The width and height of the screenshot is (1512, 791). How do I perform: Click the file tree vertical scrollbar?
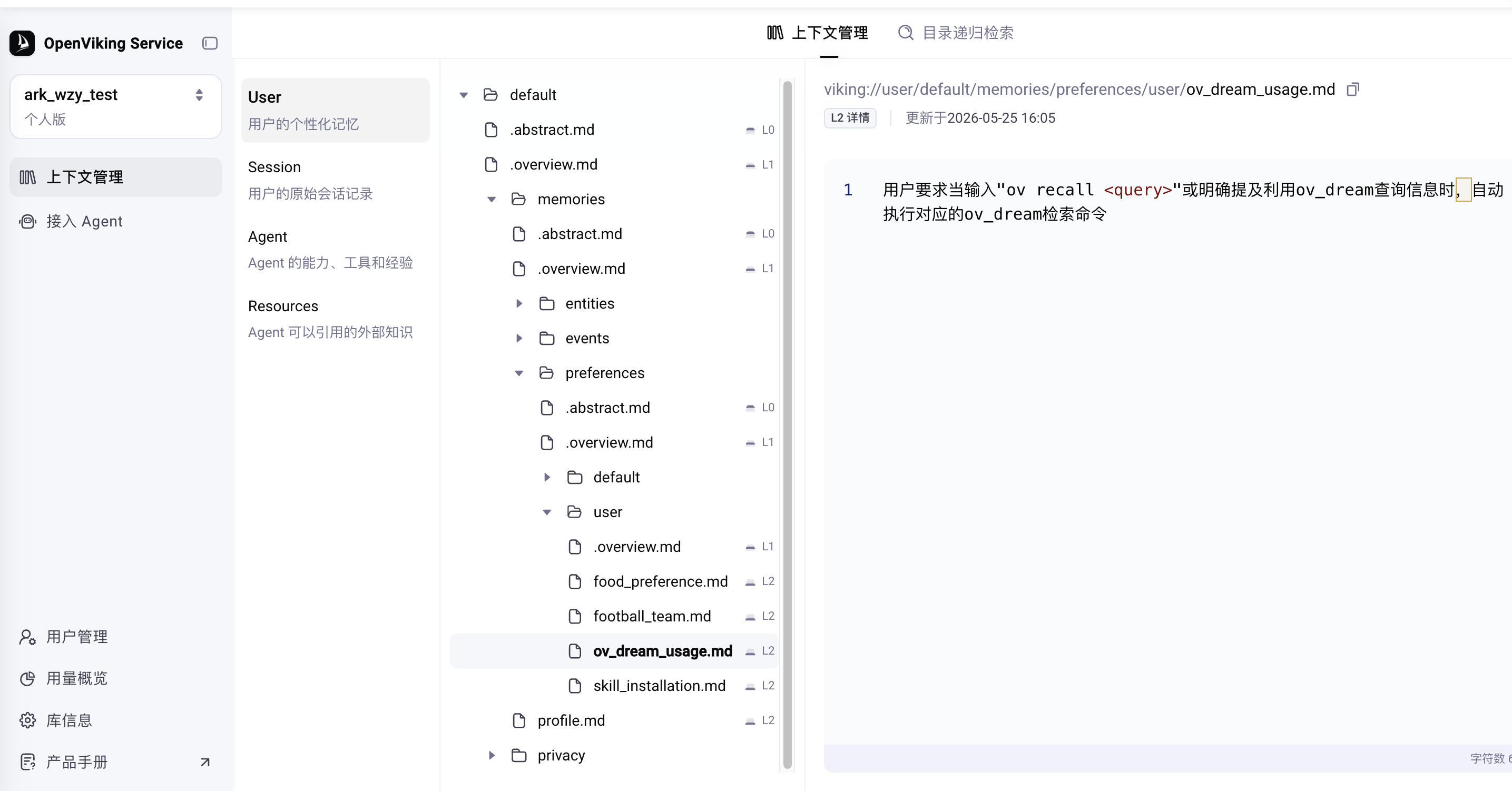click(x=787, y=424)
